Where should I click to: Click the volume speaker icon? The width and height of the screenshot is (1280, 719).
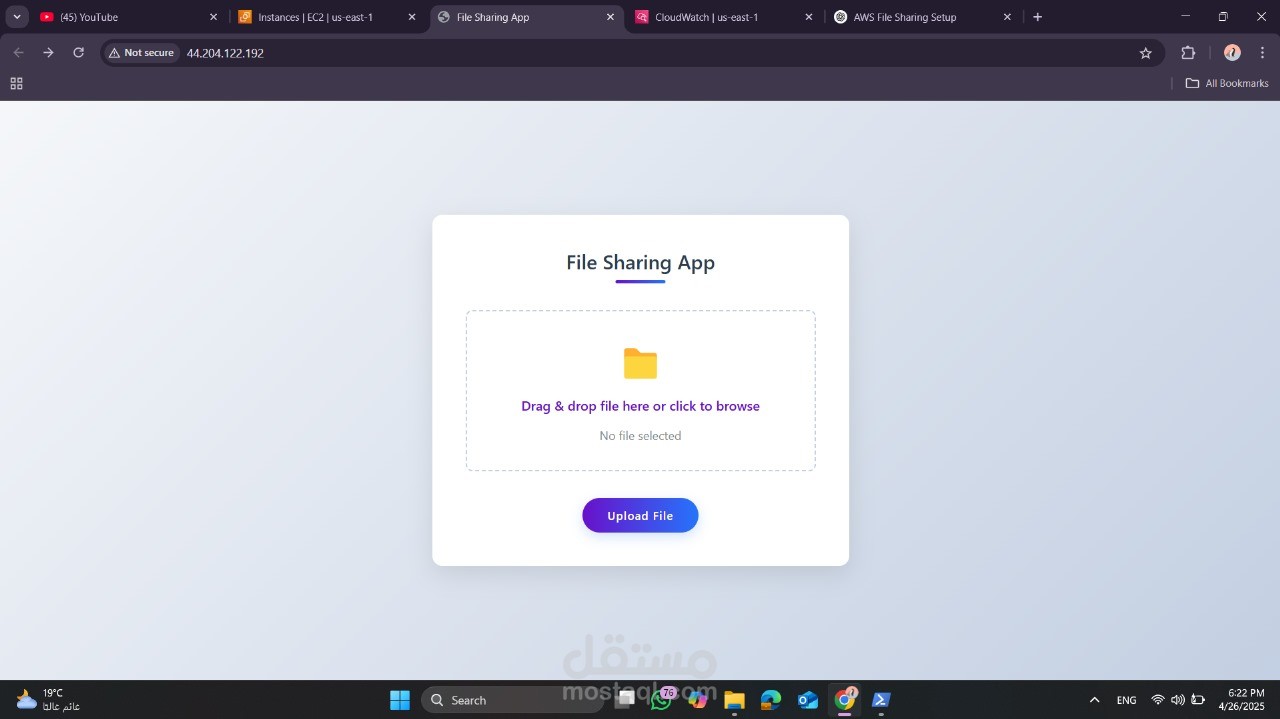coord(1177,700)
